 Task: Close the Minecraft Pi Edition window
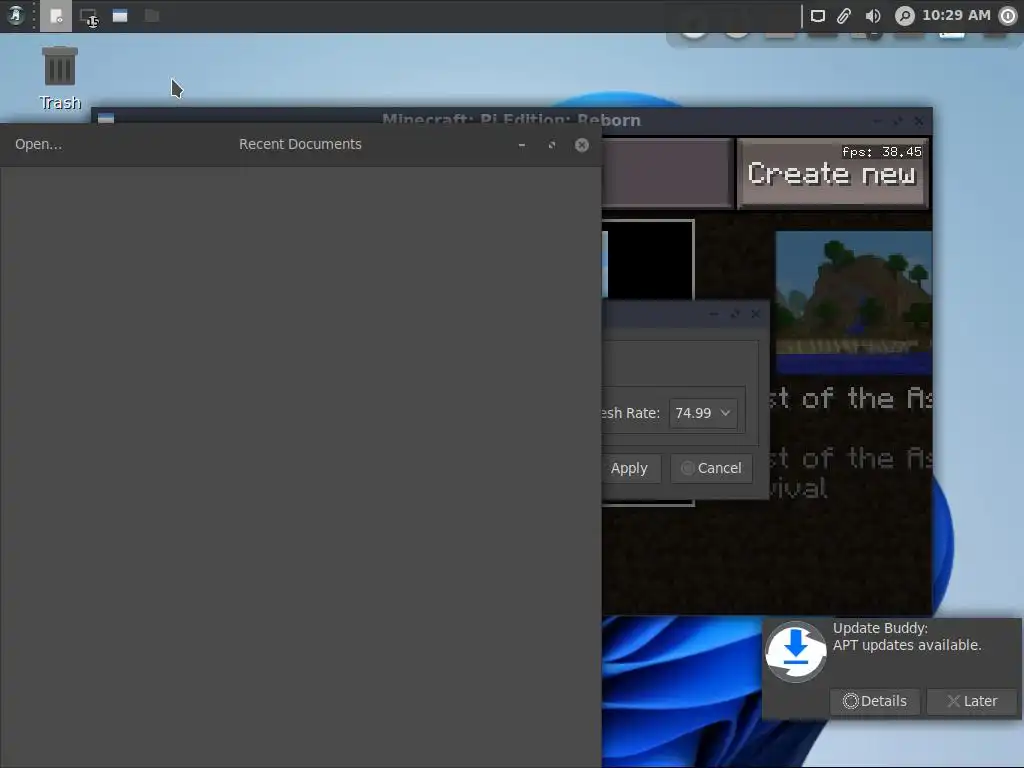point(919,121)
